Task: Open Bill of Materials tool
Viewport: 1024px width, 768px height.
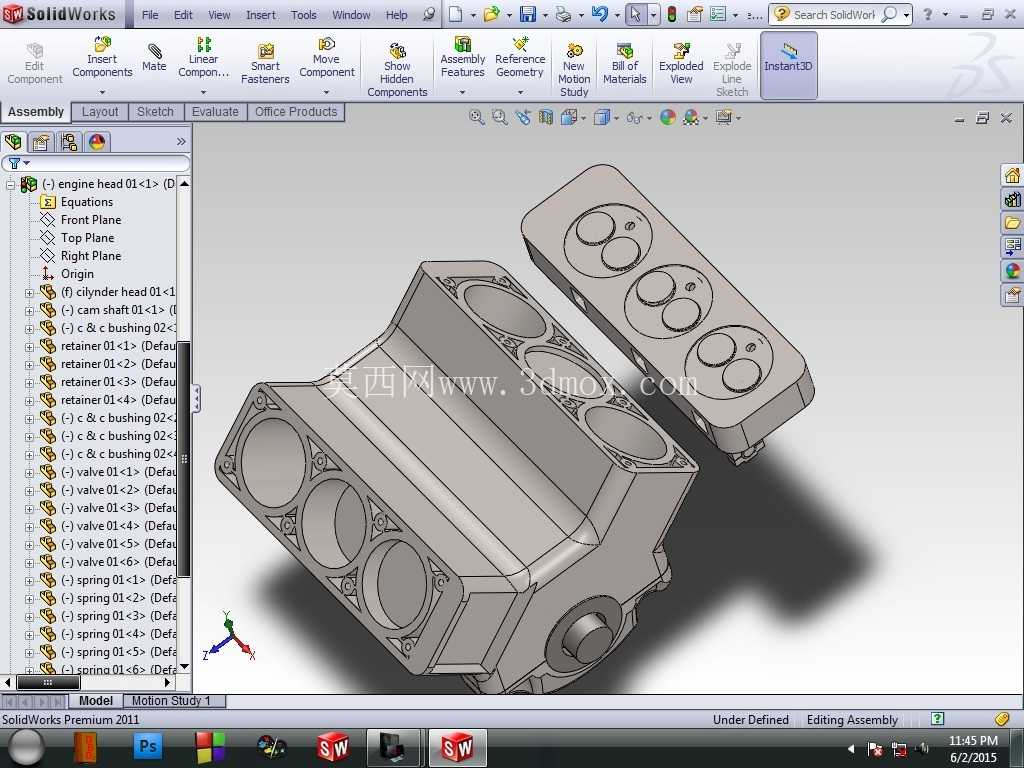Action: pyautogui.click(x=624, y=64)
